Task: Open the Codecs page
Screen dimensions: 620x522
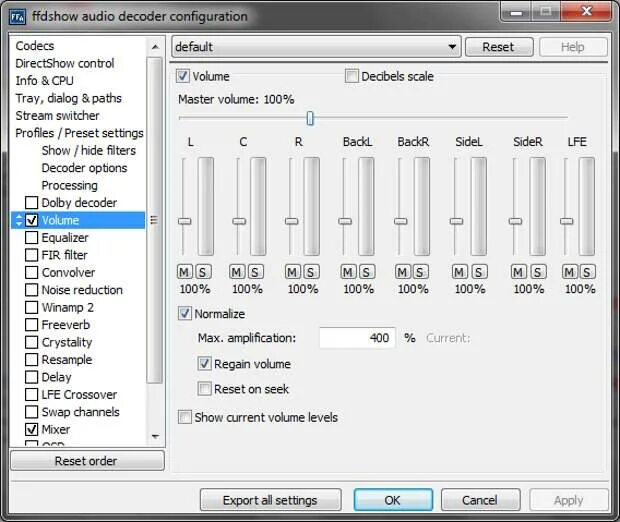Action: (35, 46)
